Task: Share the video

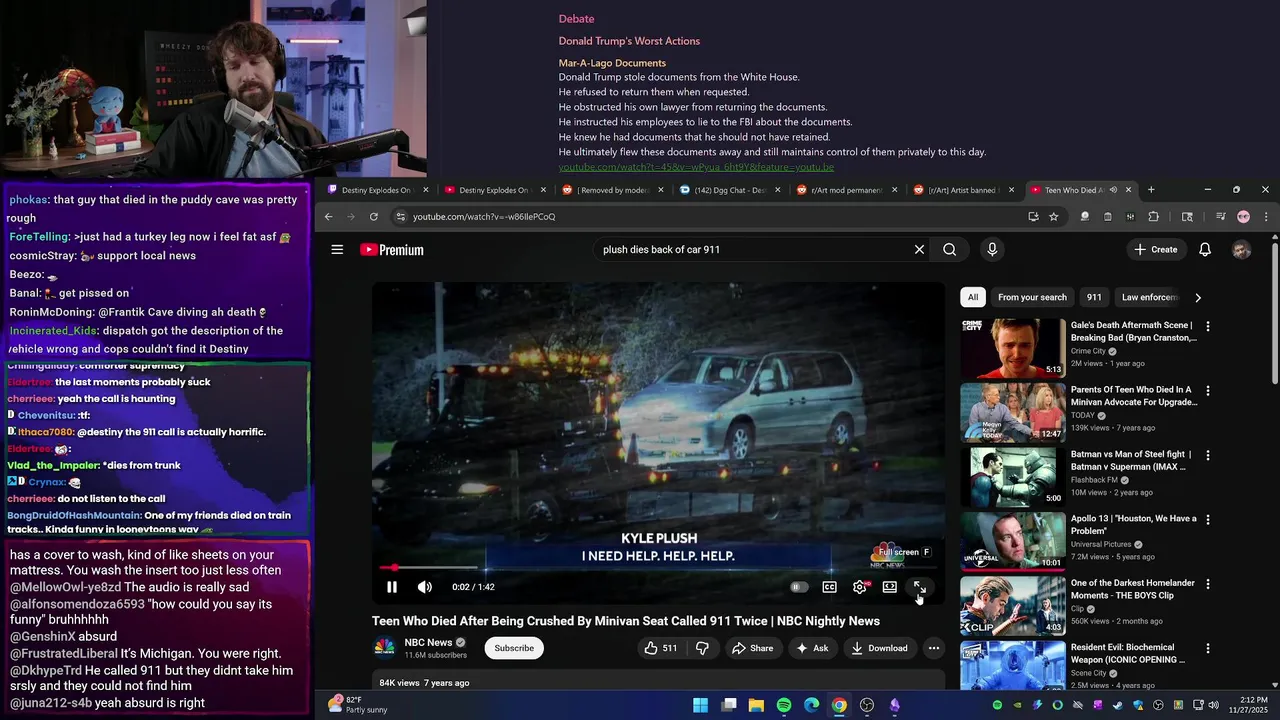Action: coord(752,648)
